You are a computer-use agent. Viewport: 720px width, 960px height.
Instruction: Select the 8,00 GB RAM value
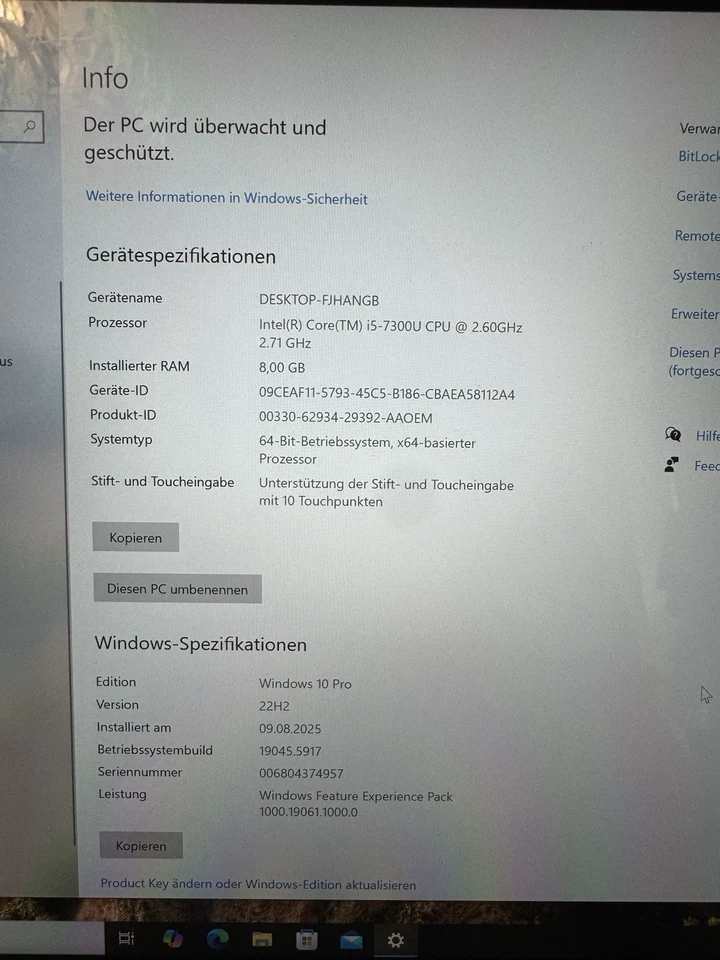point(282,367)
